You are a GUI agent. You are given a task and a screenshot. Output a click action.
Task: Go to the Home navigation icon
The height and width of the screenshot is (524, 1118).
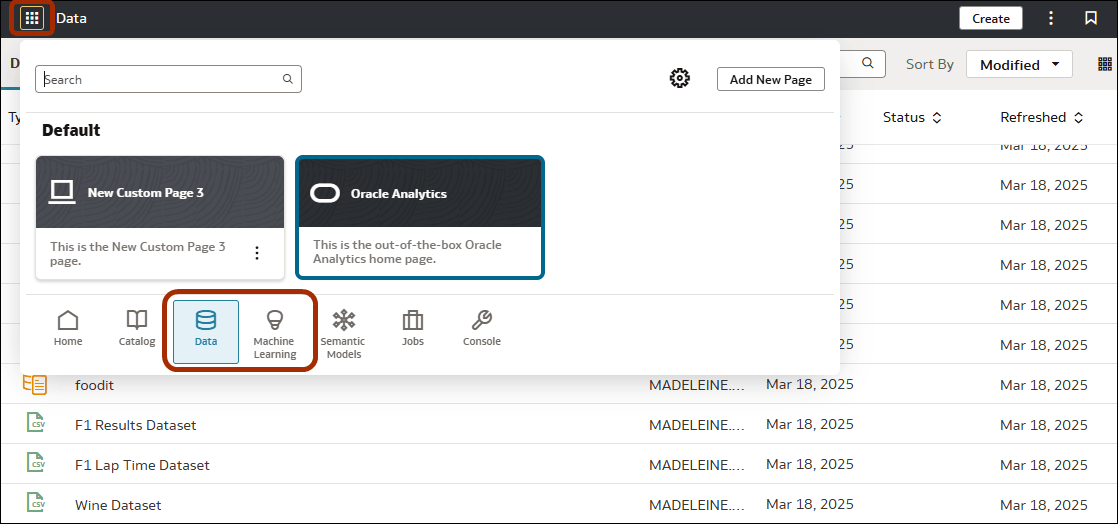tap(68, 328)
